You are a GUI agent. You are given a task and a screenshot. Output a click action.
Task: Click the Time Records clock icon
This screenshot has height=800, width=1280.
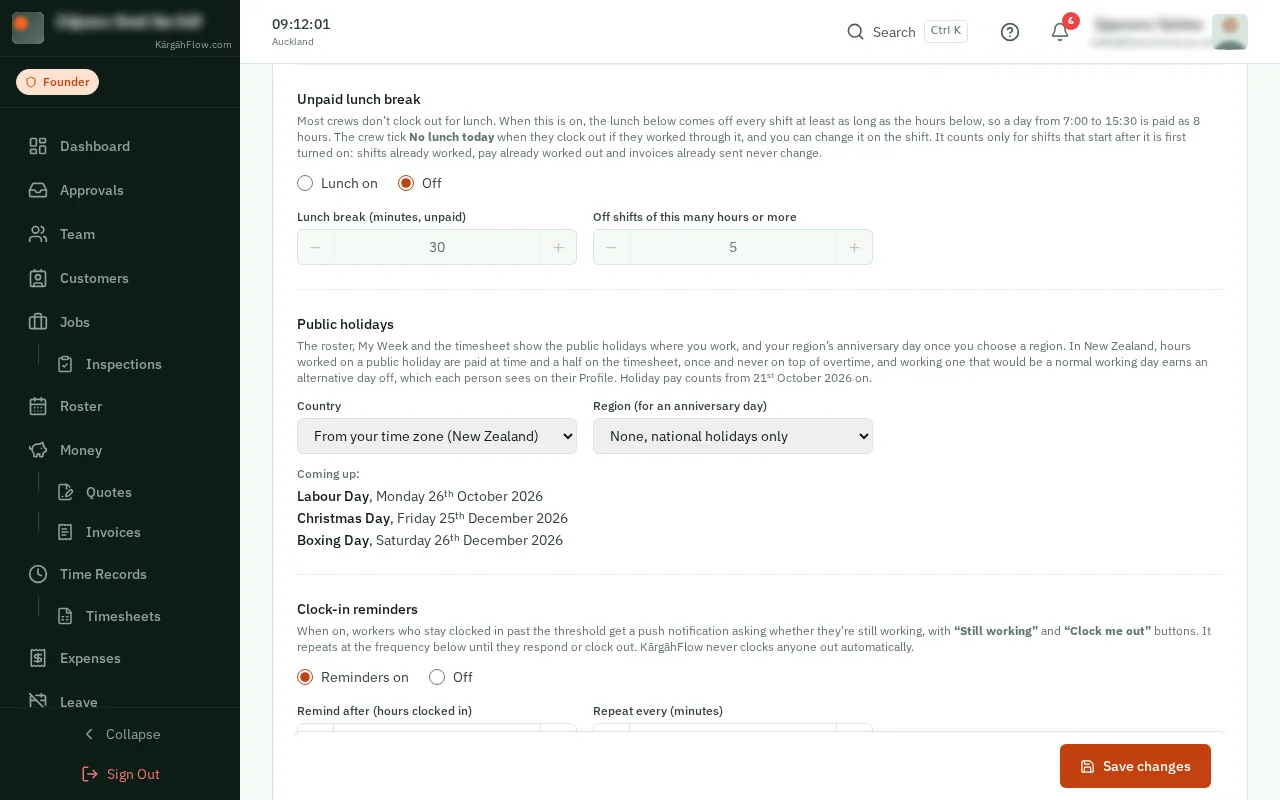click(38, 574)
